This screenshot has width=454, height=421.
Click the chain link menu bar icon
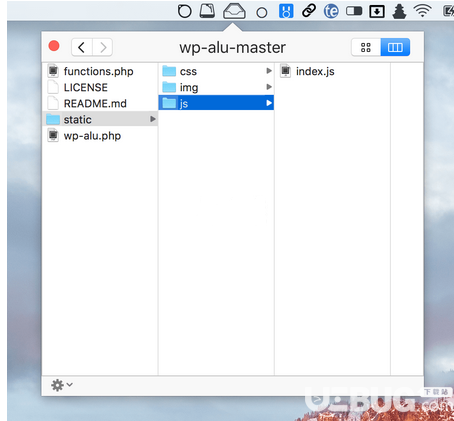309,11
